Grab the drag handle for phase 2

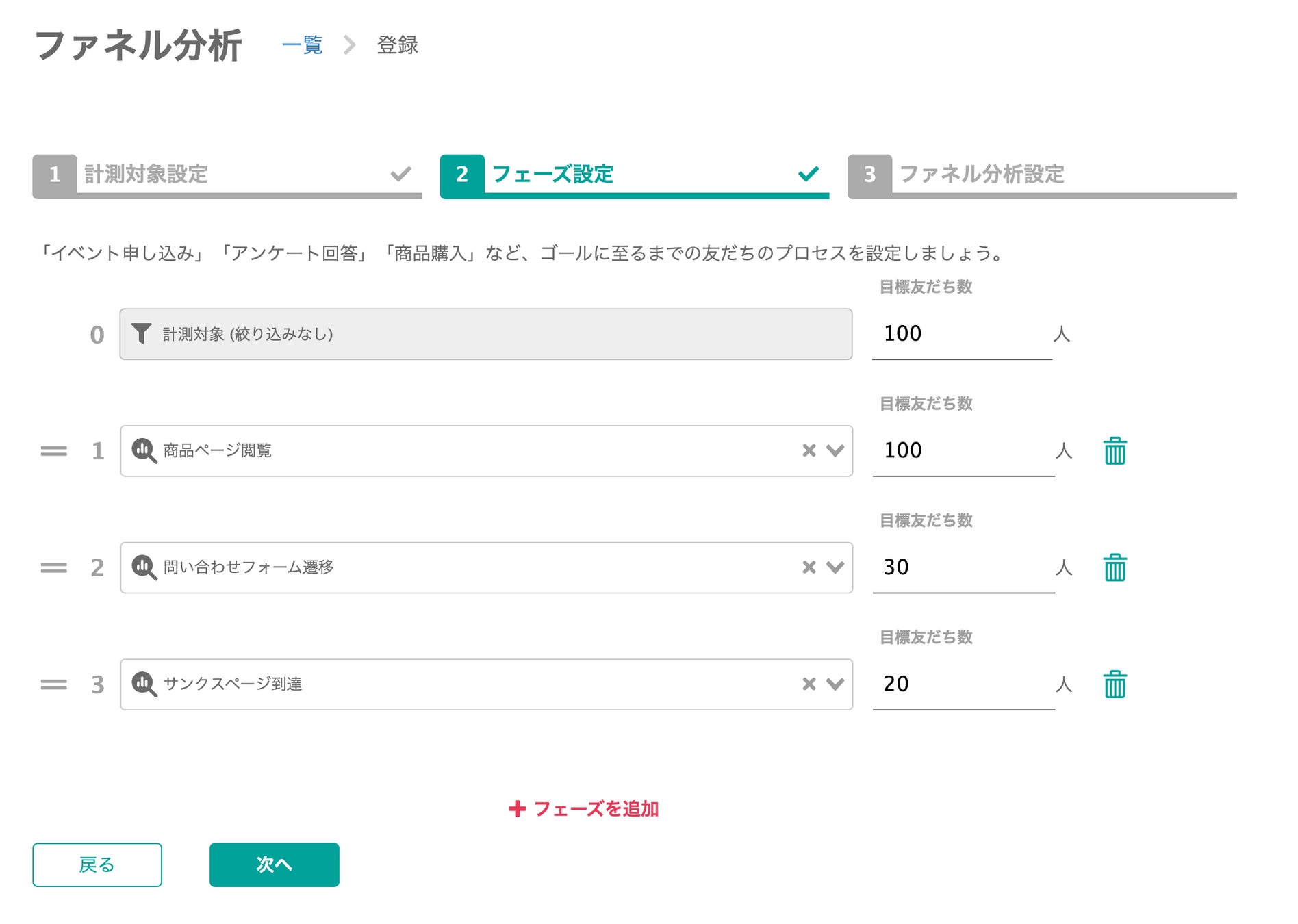(53, 567)
